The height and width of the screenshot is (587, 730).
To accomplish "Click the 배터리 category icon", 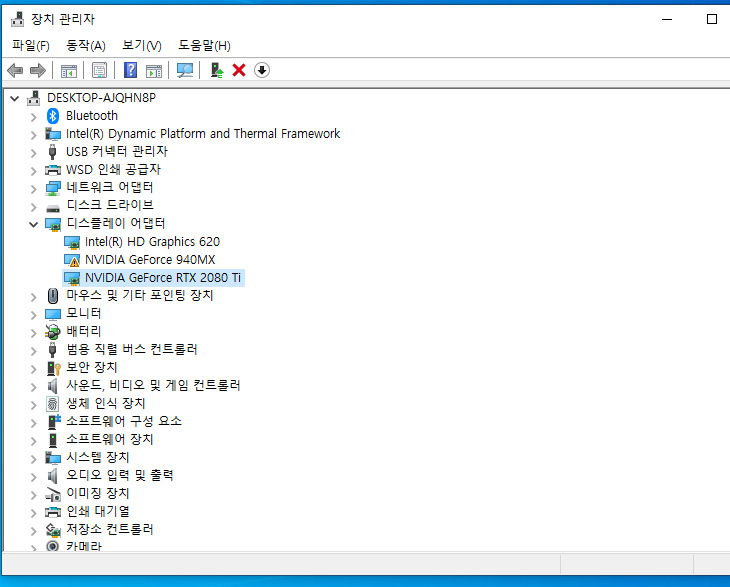I will point(53,331).
